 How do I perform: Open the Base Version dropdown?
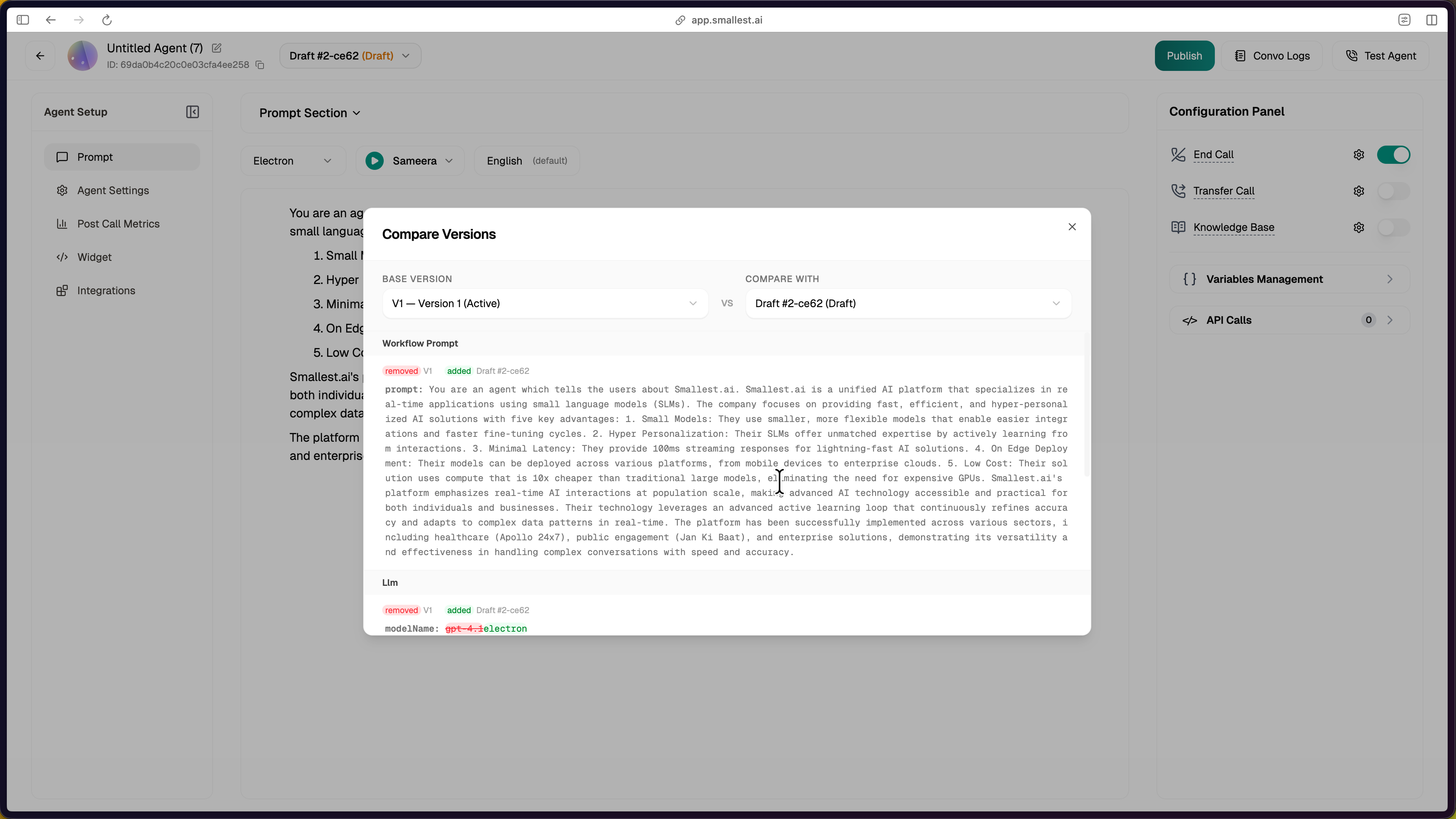tap(544, 303)
